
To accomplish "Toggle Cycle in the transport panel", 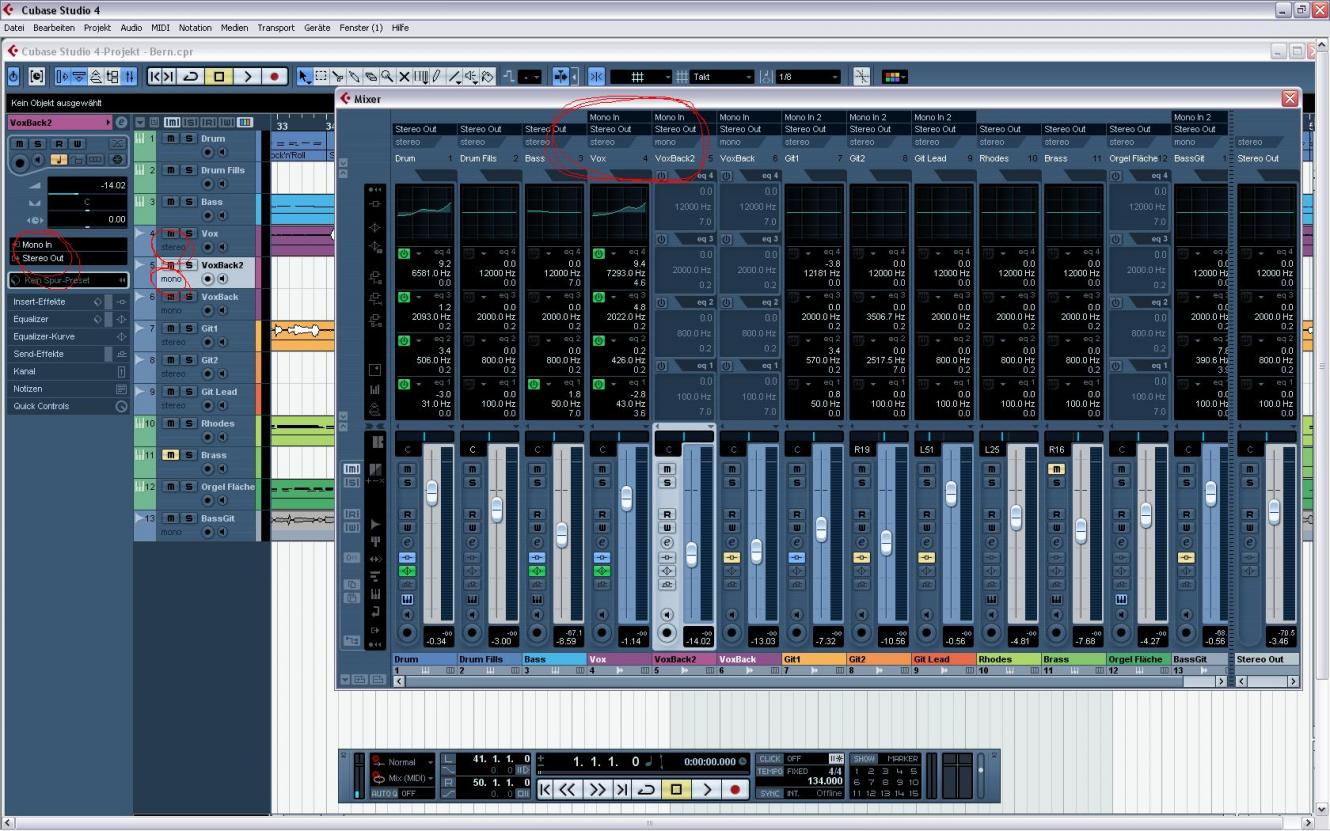I will 646,790.
